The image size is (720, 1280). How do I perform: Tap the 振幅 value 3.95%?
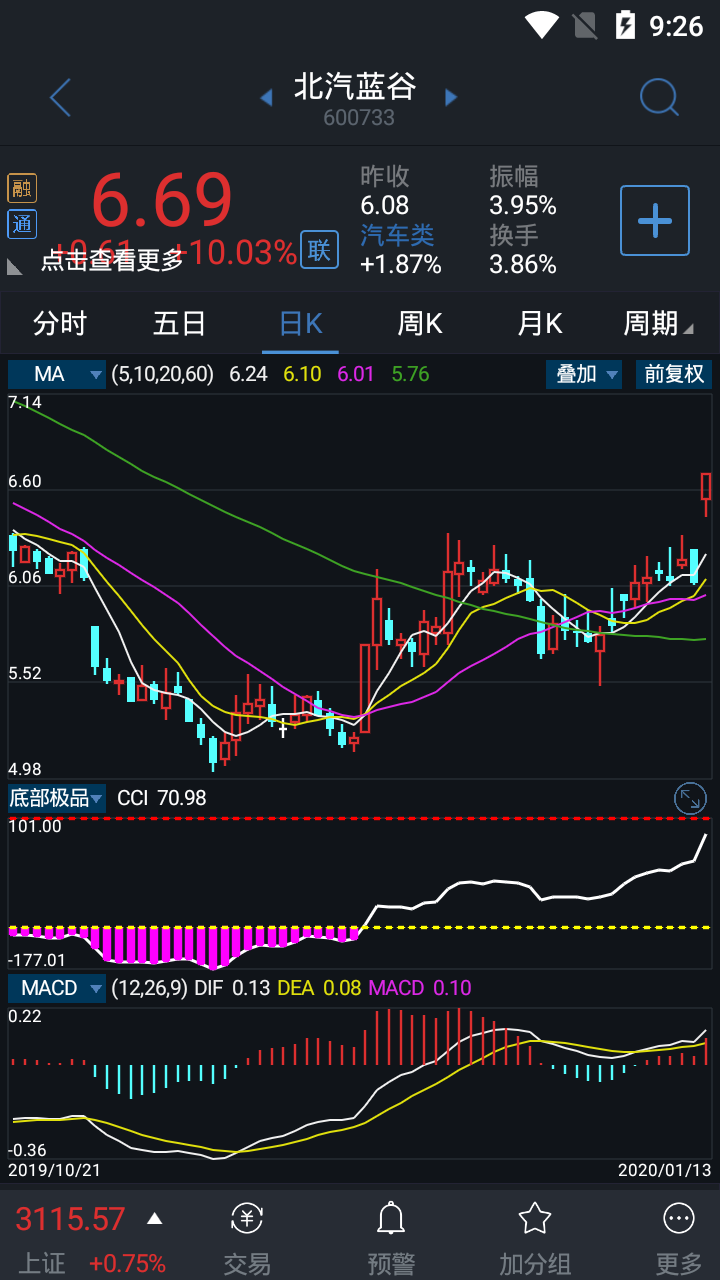[523, 206]
